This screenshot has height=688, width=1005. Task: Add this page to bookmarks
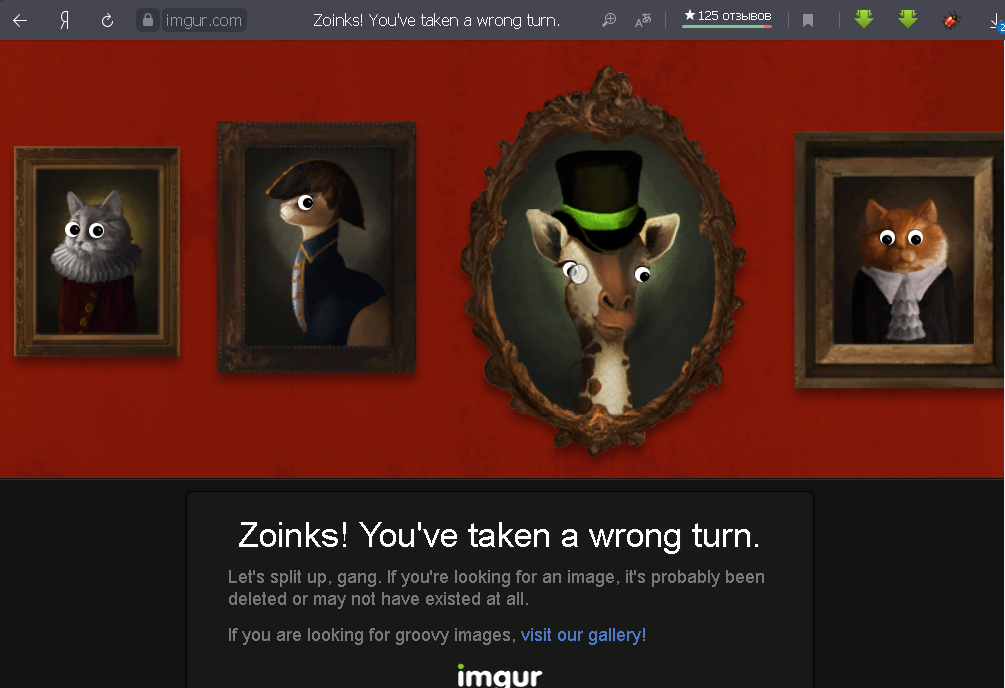tap(808, 21)
